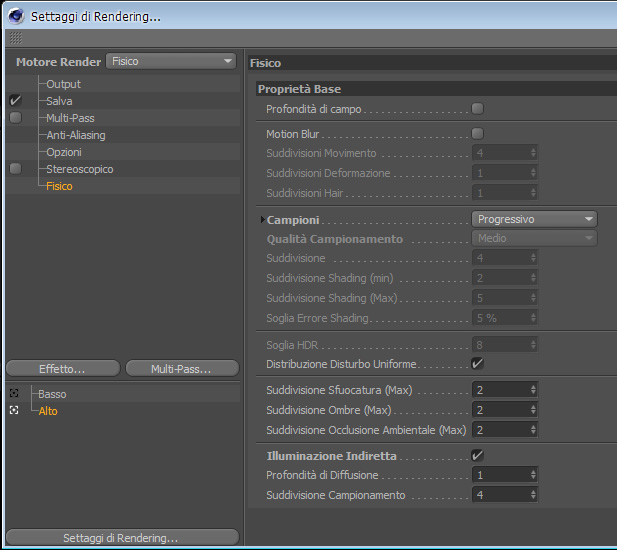Select the Output settings entry
The image size is (617, 550).
click(x=63, y=84)
